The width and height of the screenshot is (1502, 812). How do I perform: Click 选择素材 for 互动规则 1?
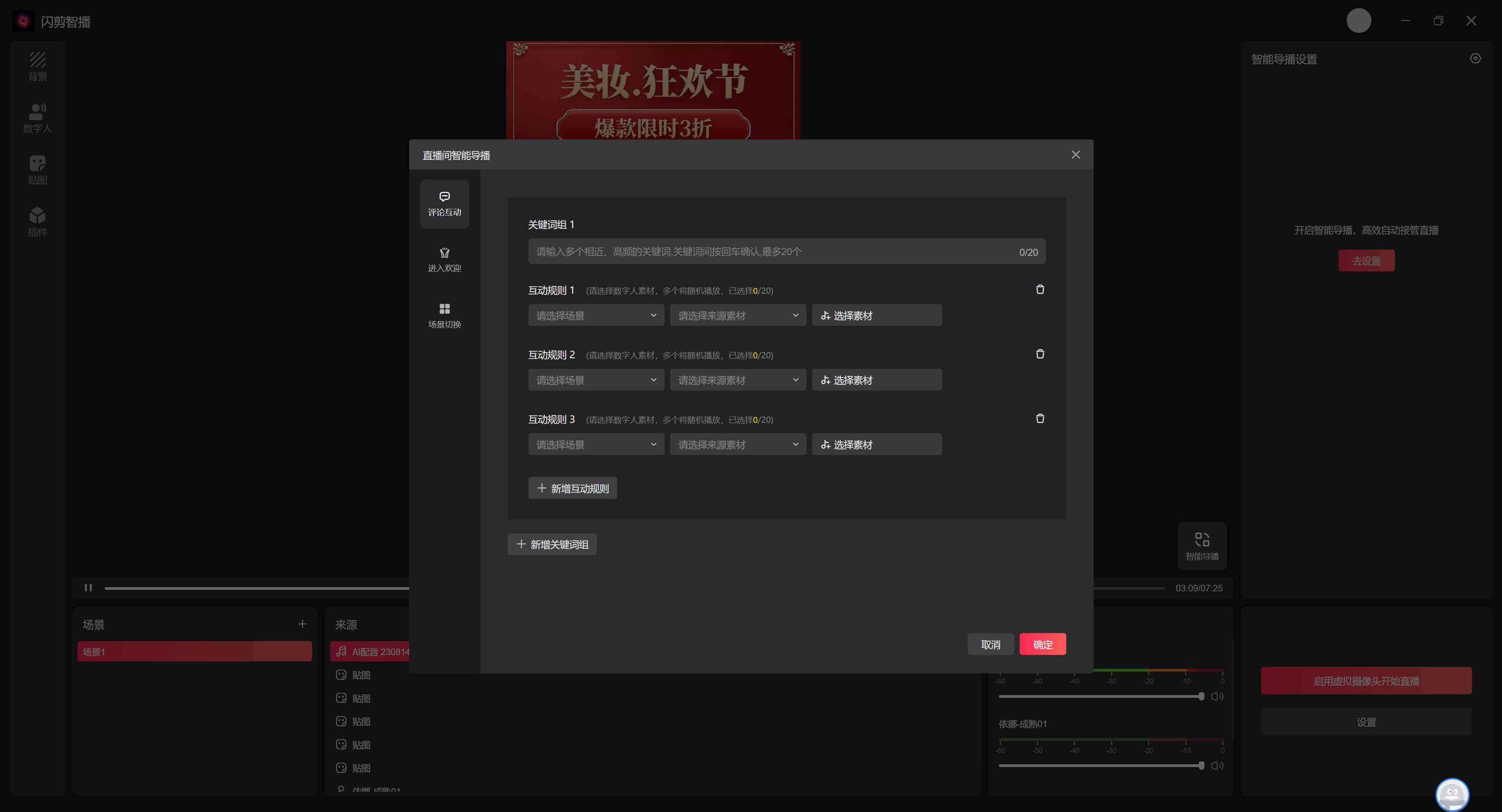click(x=876, y=315)
